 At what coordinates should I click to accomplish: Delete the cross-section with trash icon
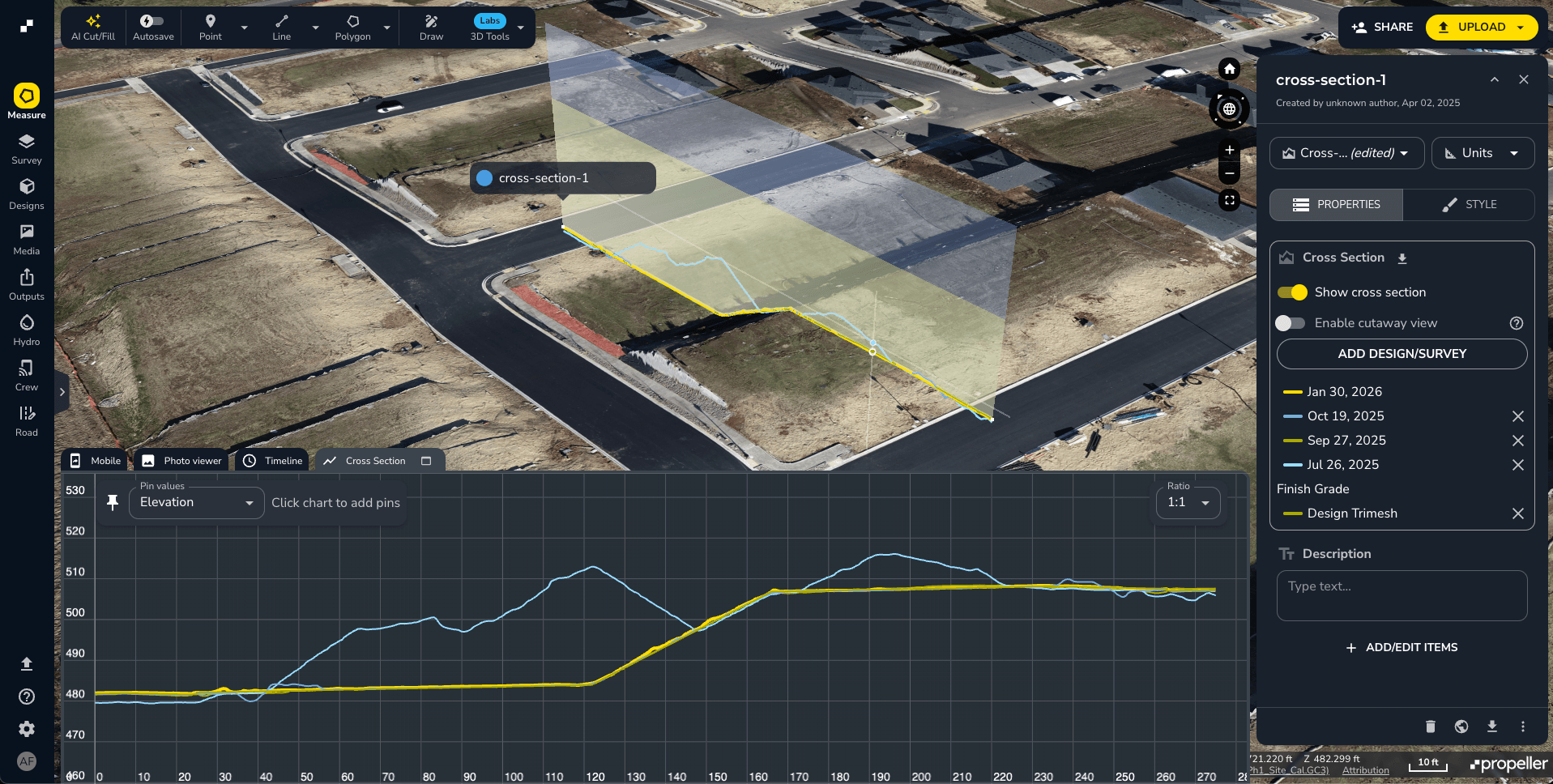(1430, 726)
